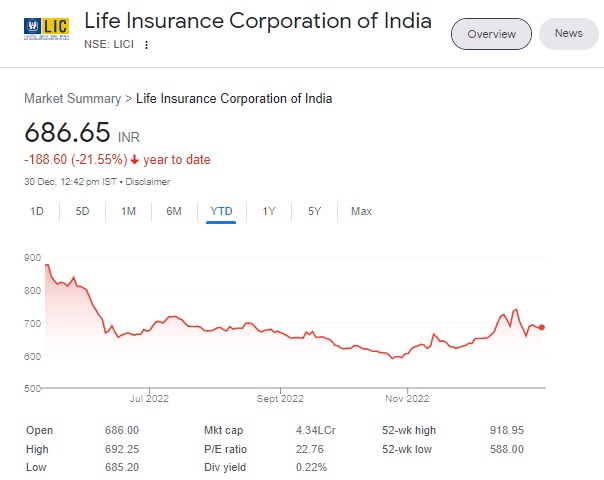604x480 pixels.
Task: Show the 1Y price chart
Action: pyautogui.click(x=269, y=211)
